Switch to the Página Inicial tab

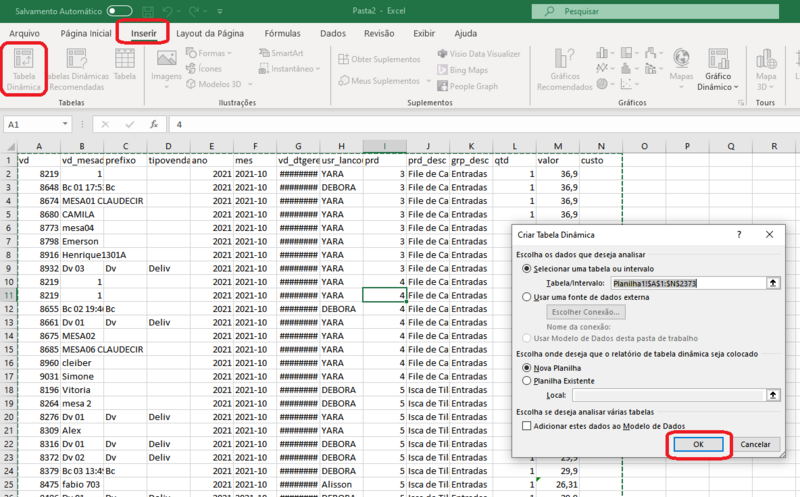pyautogui.click(x=86, y=33)
